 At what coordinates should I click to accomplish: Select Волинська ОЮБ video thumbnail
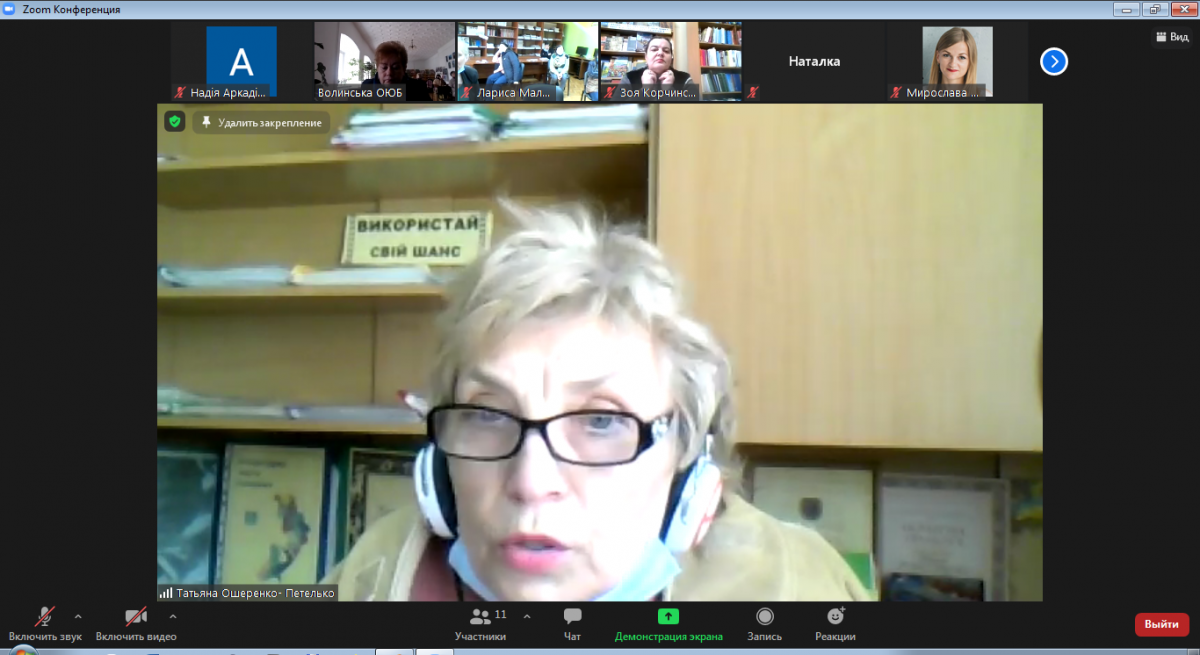pyautogui.click(x=384, y=62)
